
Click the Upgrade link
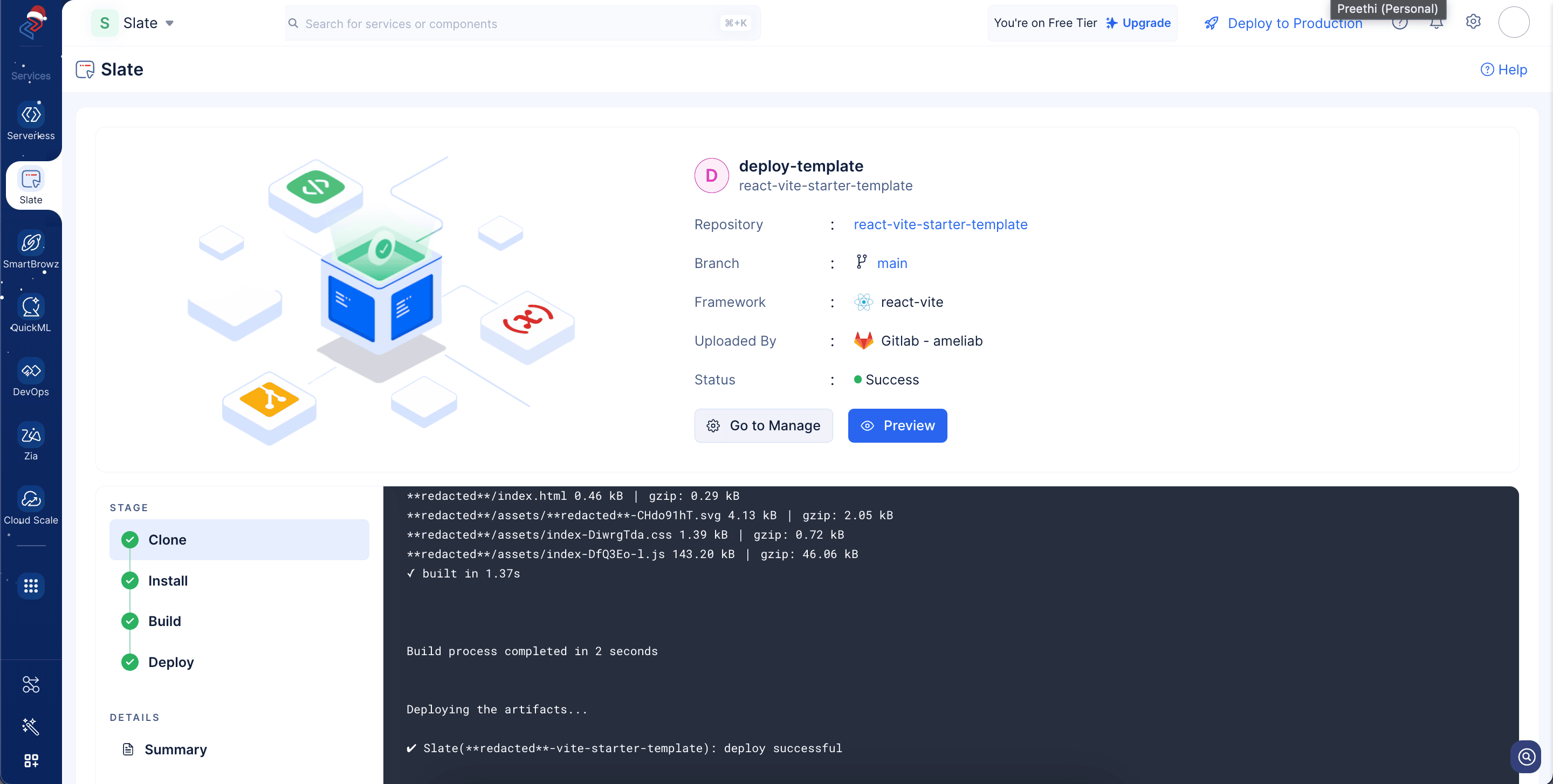click(1138, 23)
